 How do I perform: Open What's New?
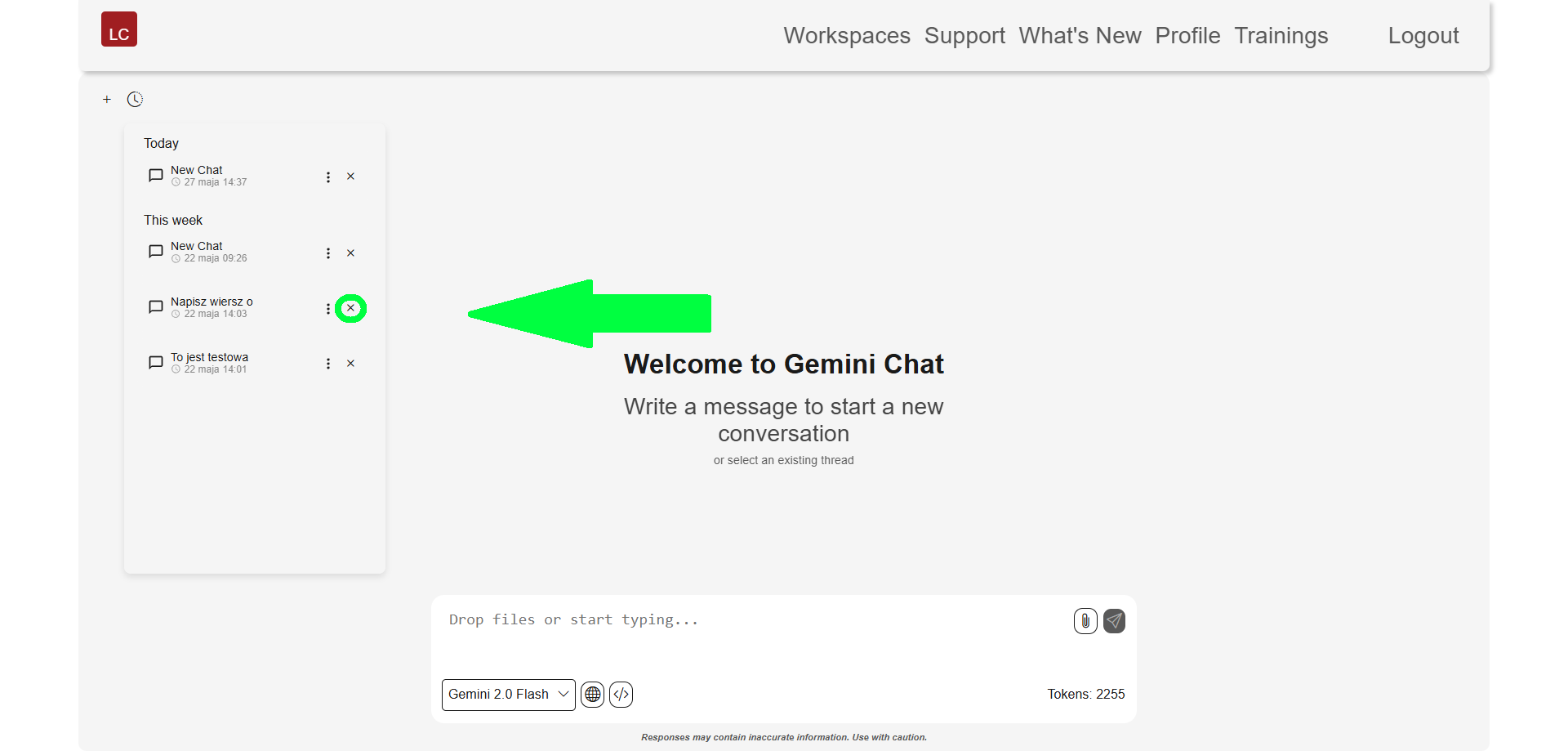pos(1080,36)
